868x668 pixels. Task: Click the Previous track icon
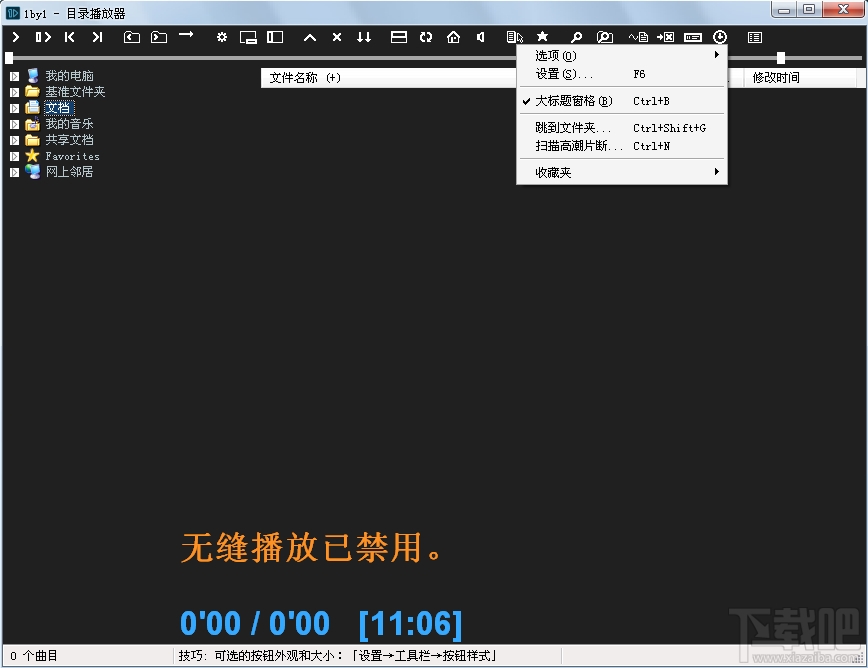[x=69, y=37]
